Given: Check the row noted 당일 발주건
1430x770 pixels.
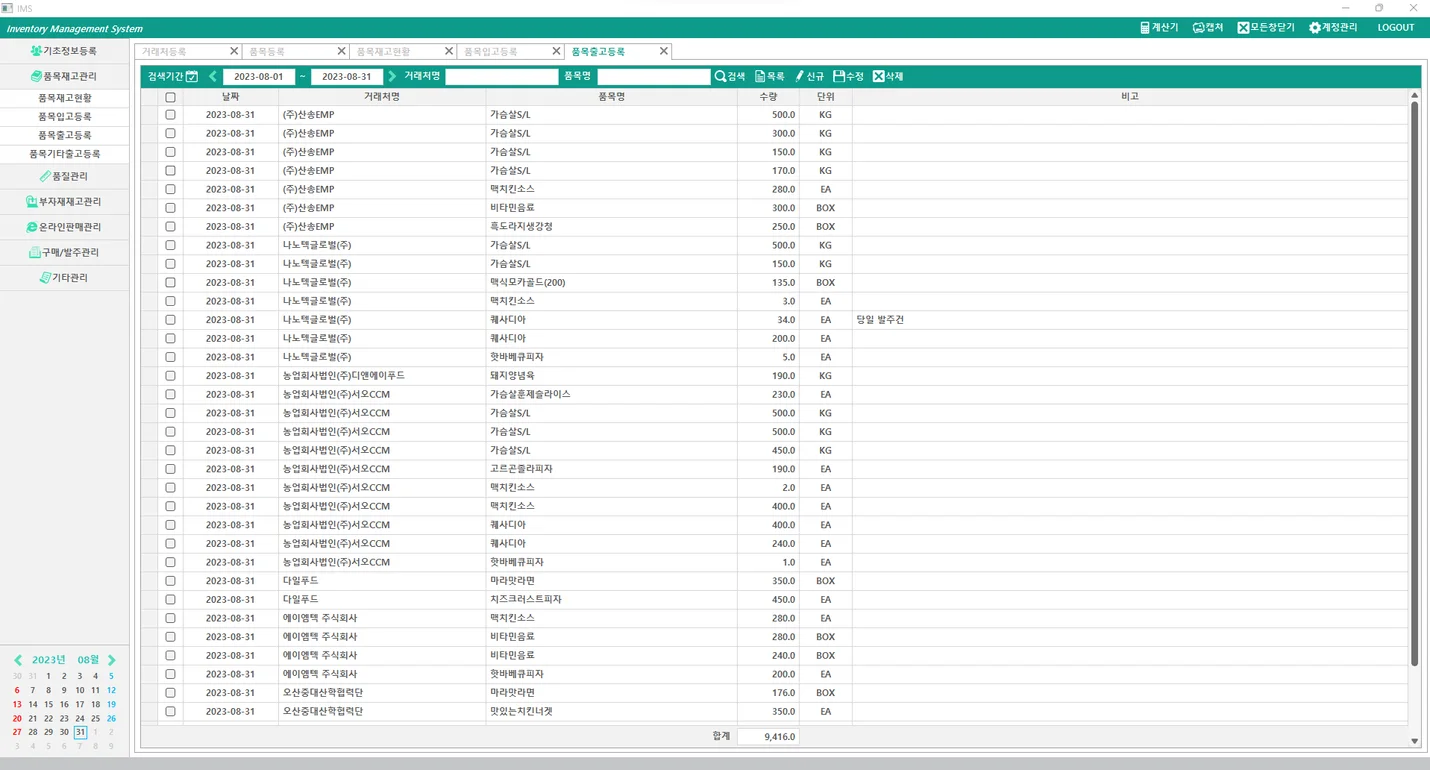Looking at the screenshot, I should tap(170, 319).
